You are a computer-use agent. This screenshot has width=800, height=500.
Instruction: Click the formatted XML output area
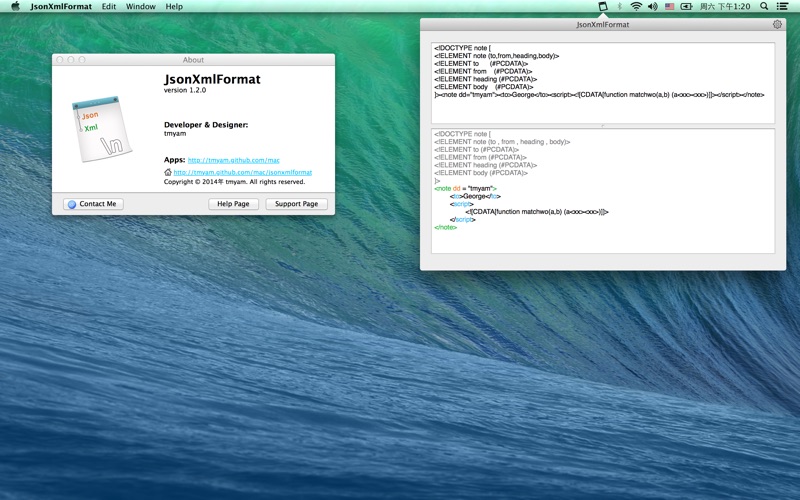click(x=603, y=191)
